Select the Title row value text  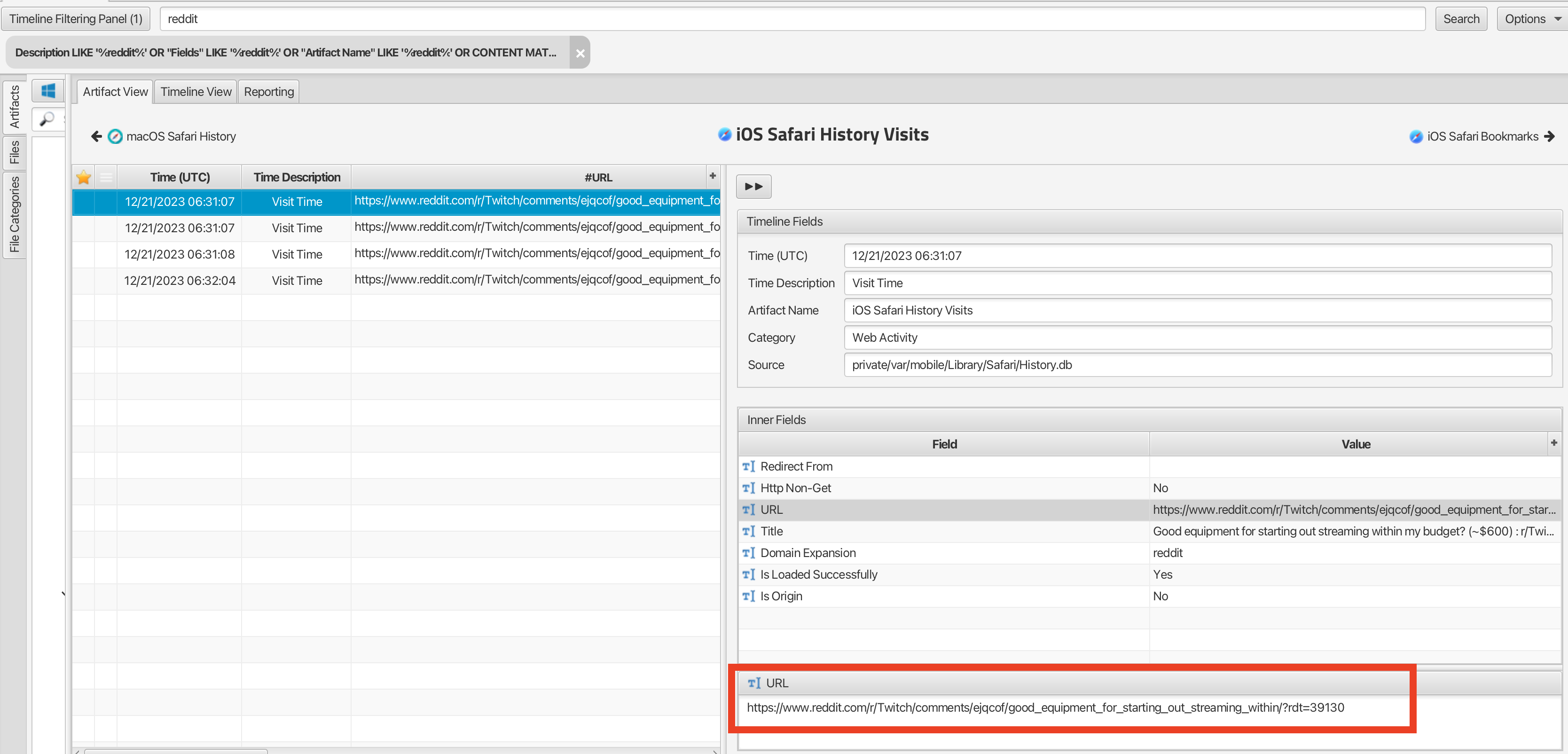(1353, 531)
